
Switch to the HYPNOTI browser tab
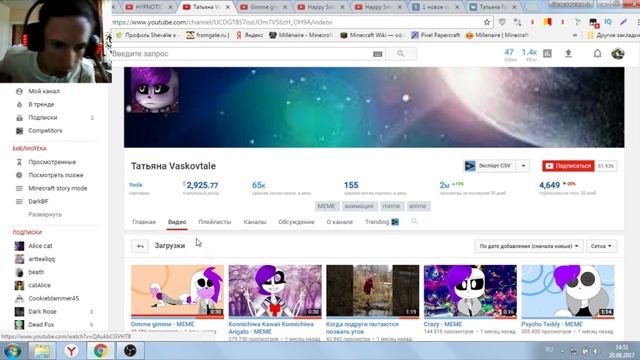[x=150, y=7]
